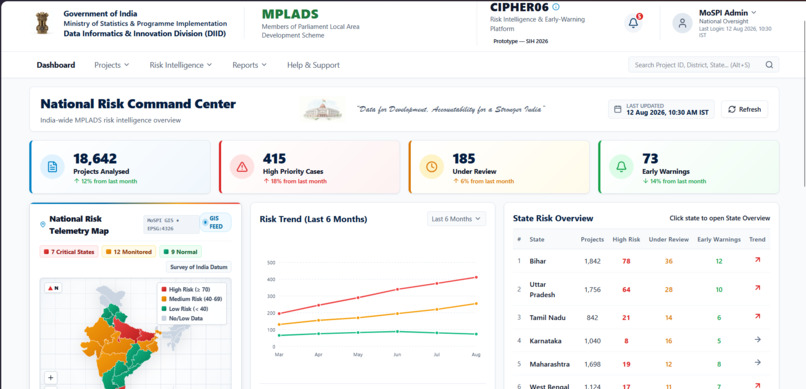Click the Under Review column header
Image resolution: width=806 pixels, height=389 pixels.
668,239
